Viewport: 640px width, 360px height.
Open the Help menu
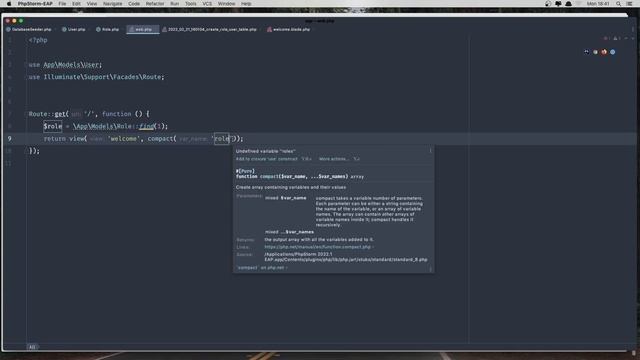[x=246, y=4]
